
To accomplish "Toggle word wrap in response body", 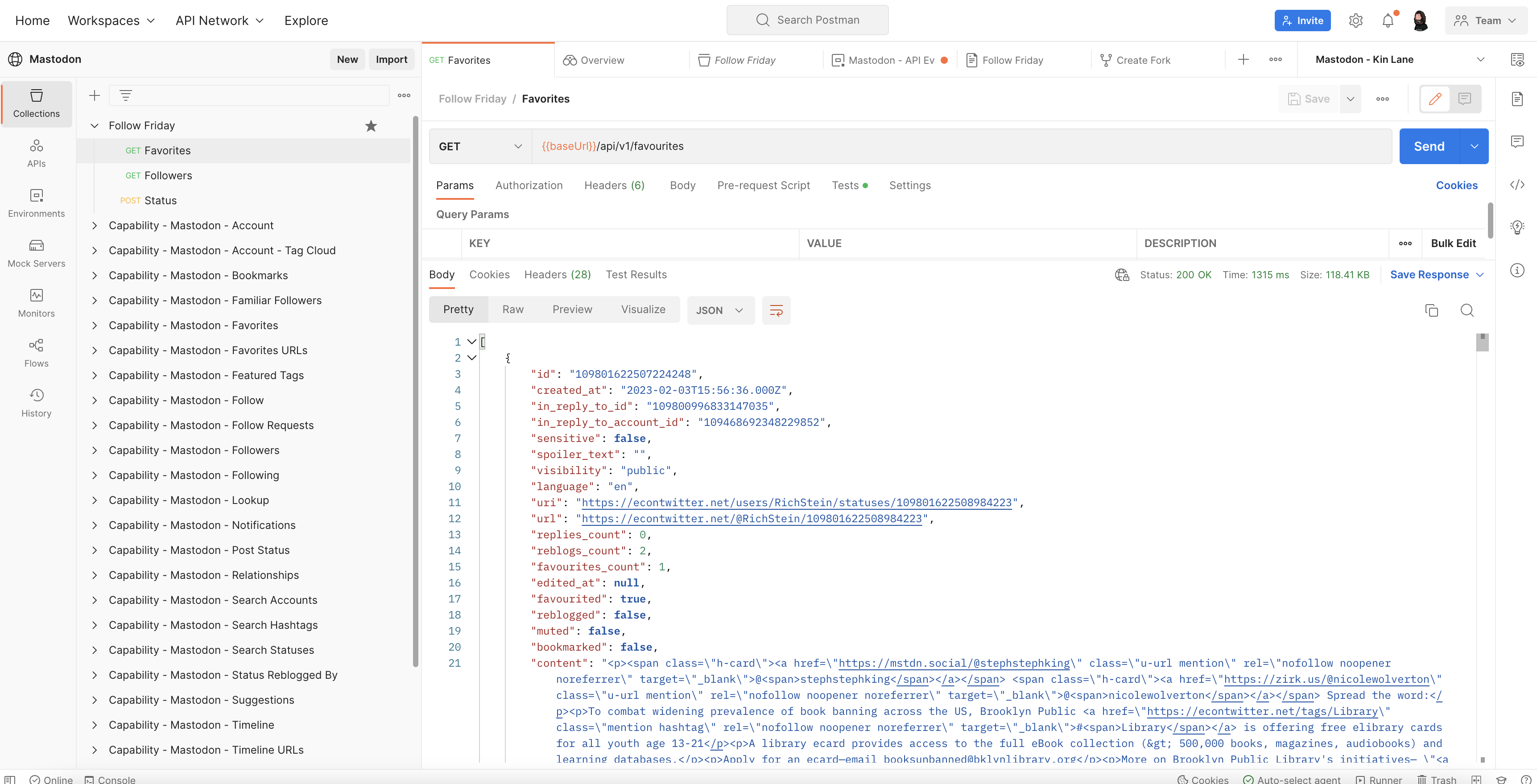I will coord(776,310).
